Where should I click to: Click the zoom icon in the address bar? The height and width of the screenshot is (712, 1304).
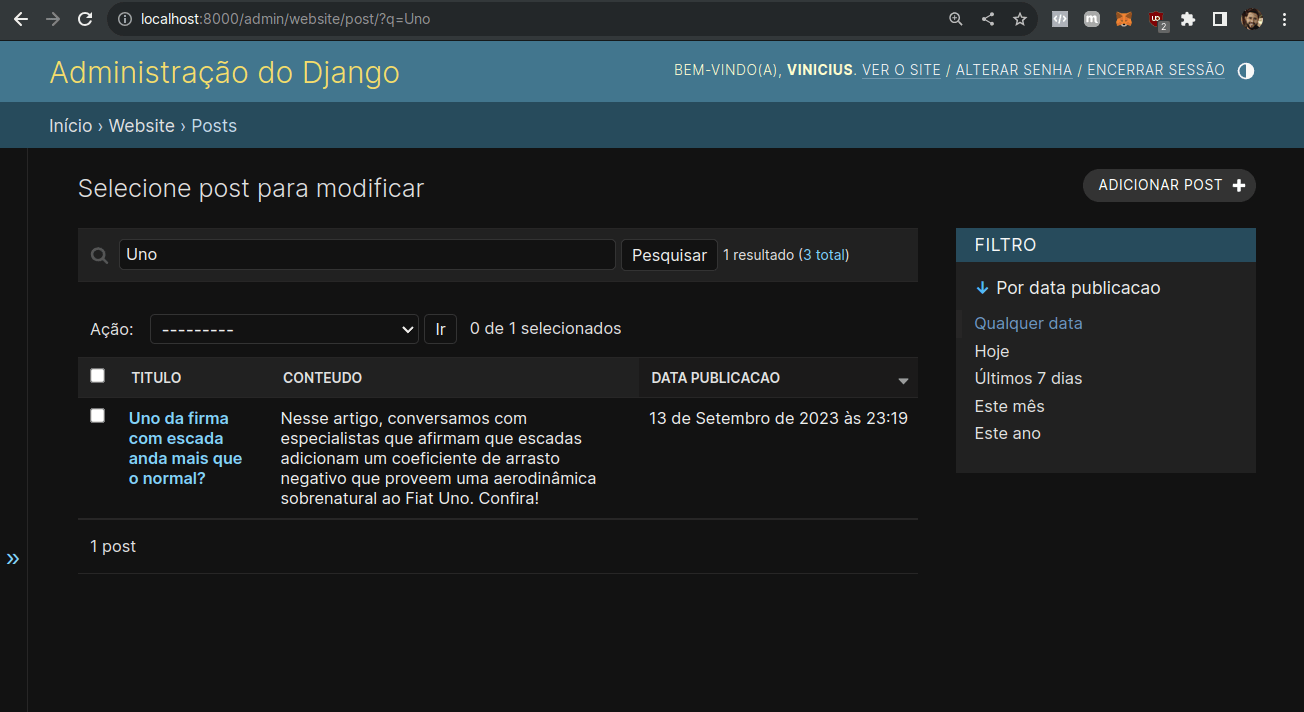[955, 19]
